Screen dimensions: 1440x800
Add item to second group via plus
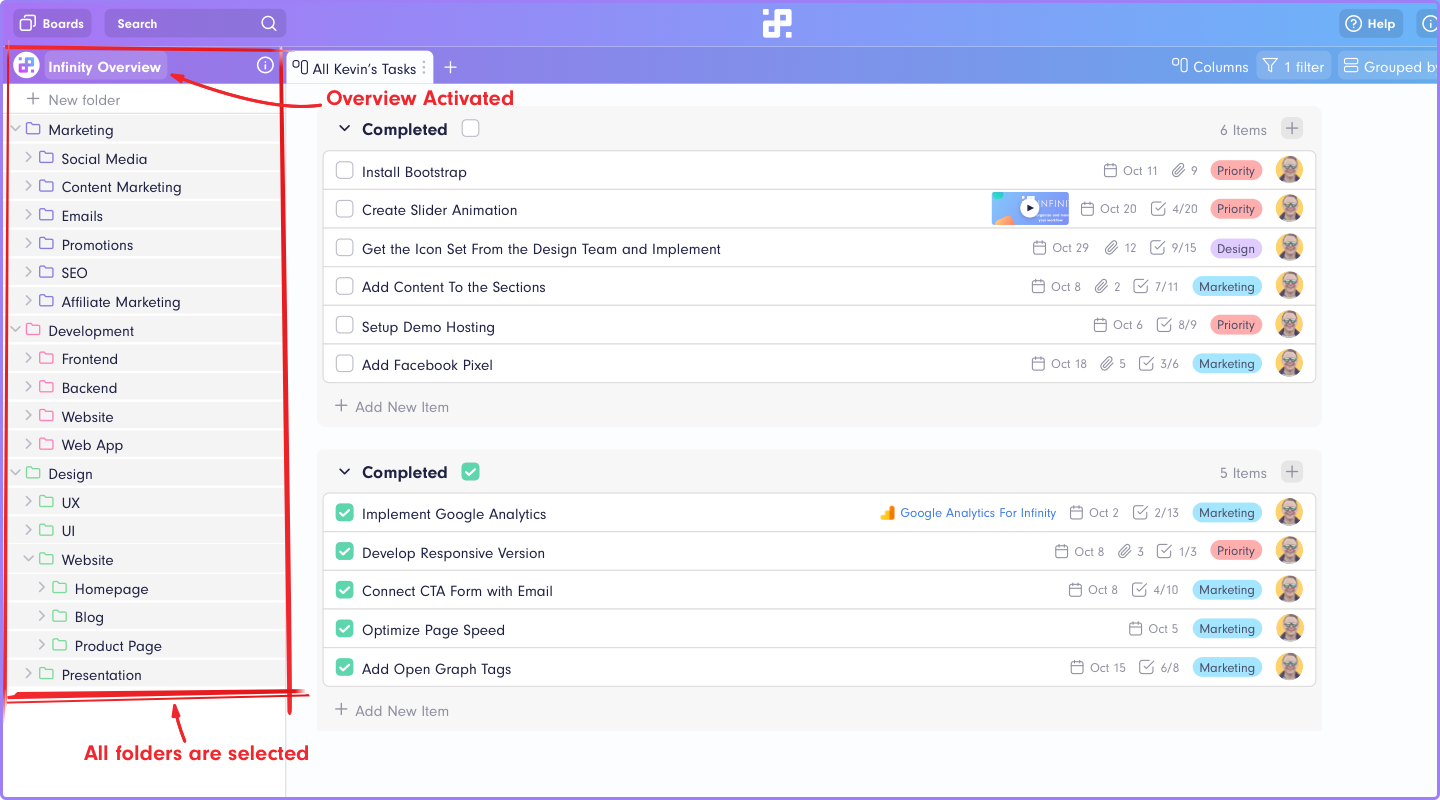tap(1292, 471)
